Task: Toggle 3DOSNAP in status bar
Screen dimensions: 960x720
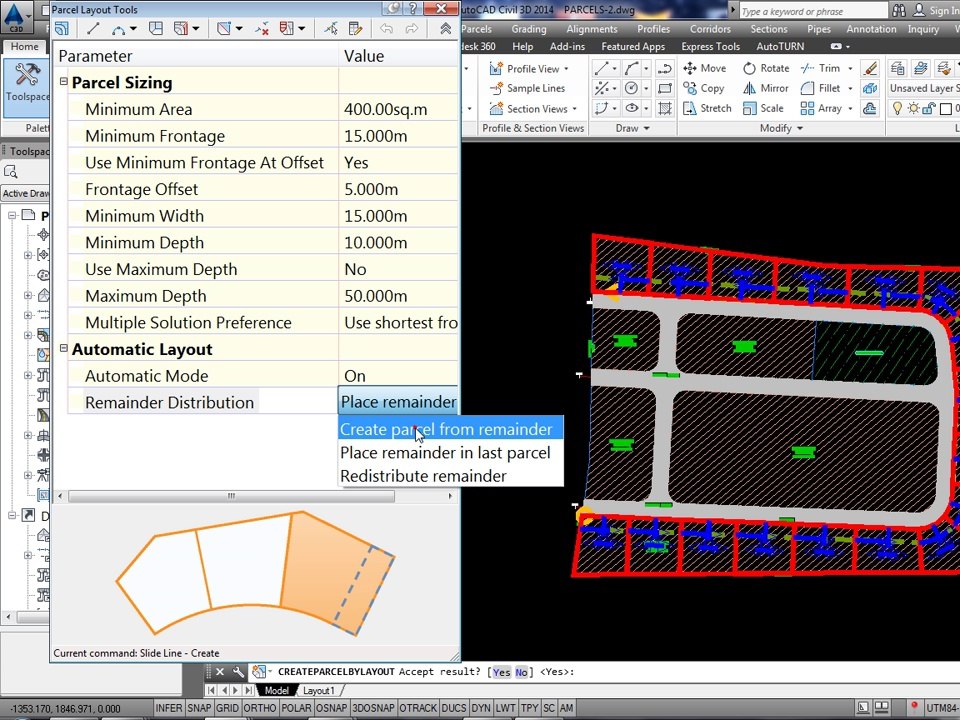Action: [373, 708]
